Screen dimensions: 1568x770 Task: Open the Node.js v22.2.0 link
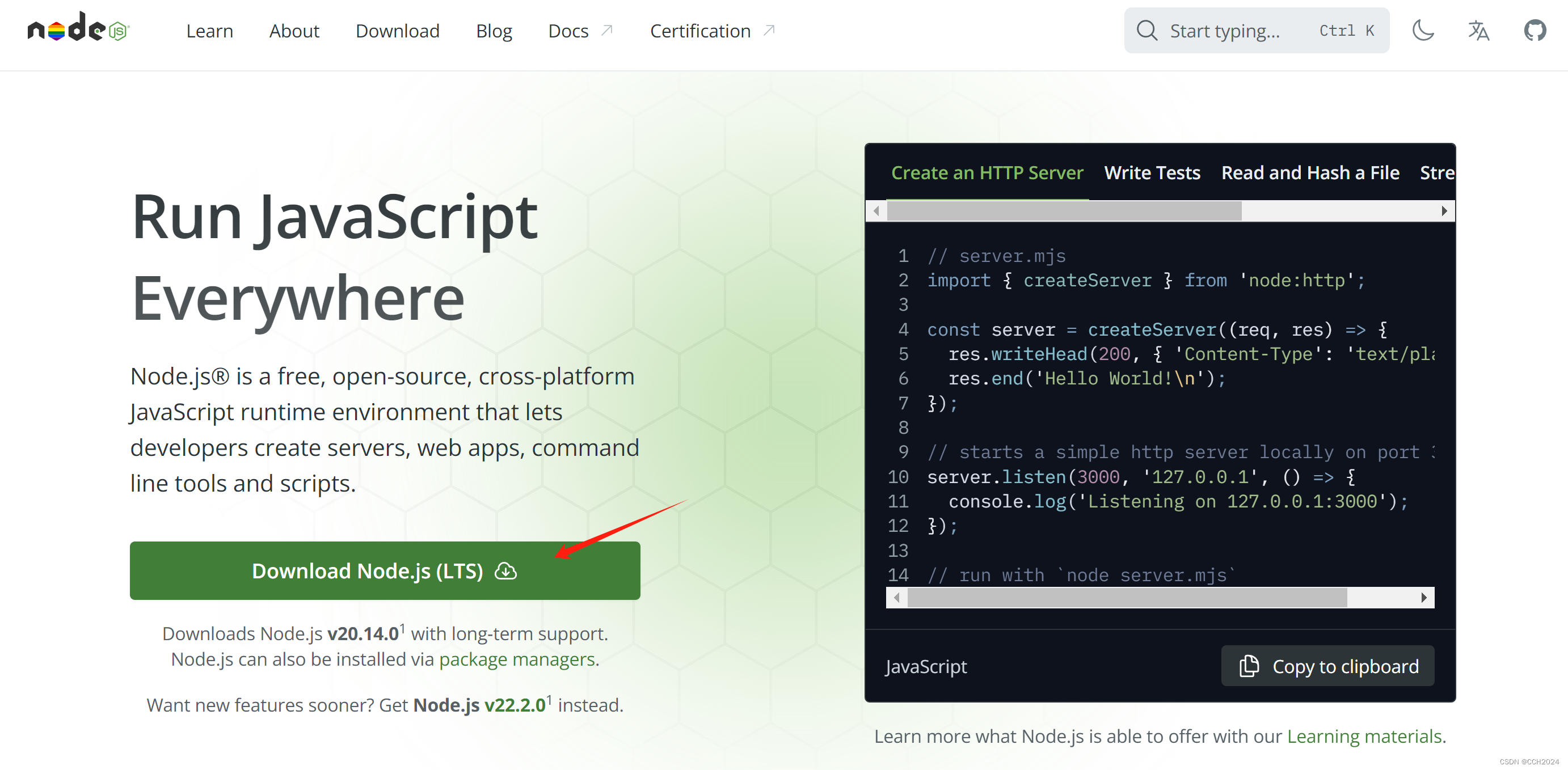point(480,704)
